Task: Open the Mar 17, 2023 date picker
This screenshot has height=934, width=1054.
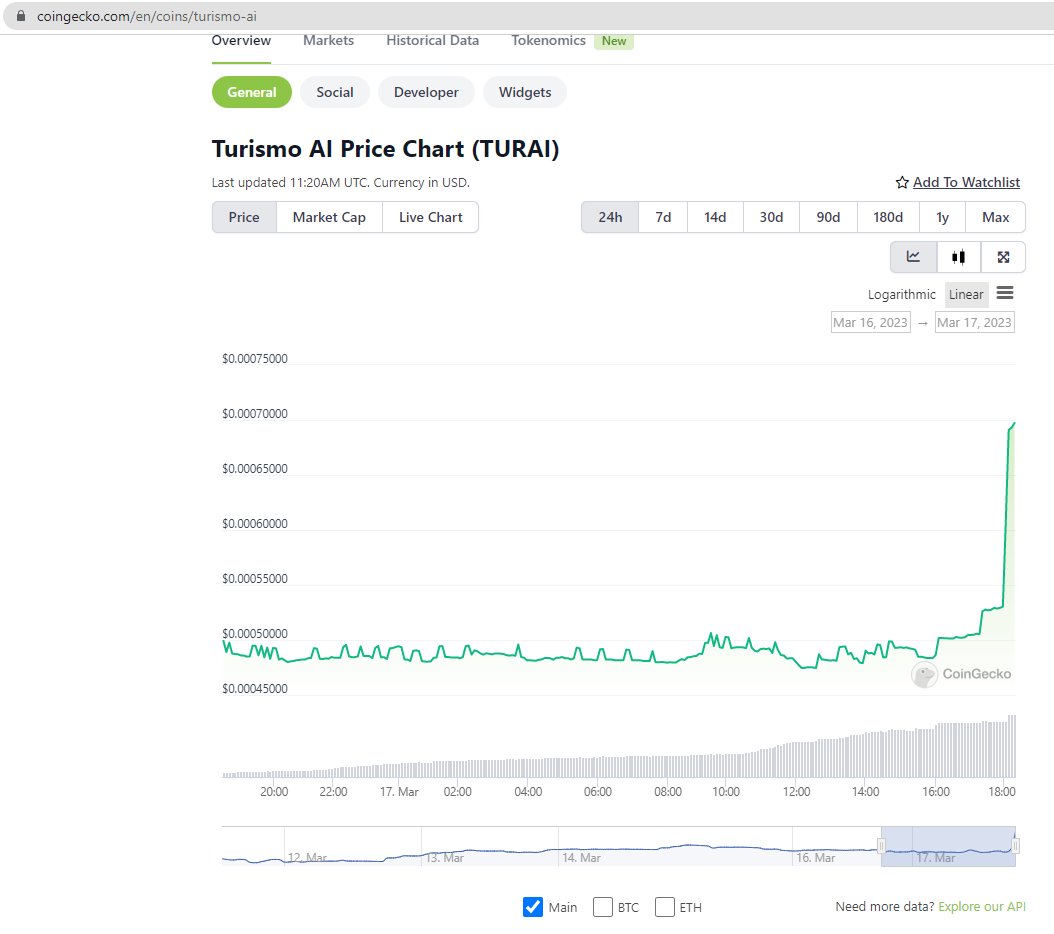Action: click(x=974, y=321)
